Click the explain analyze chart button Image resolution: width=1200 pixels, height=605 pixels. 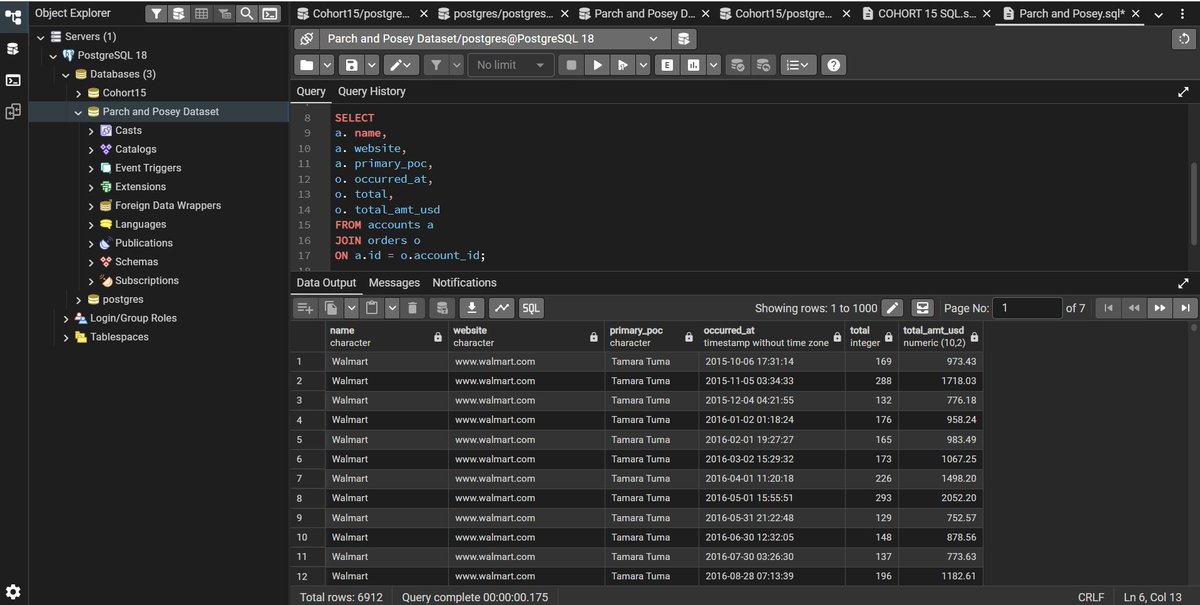click(x=692, y=65)
